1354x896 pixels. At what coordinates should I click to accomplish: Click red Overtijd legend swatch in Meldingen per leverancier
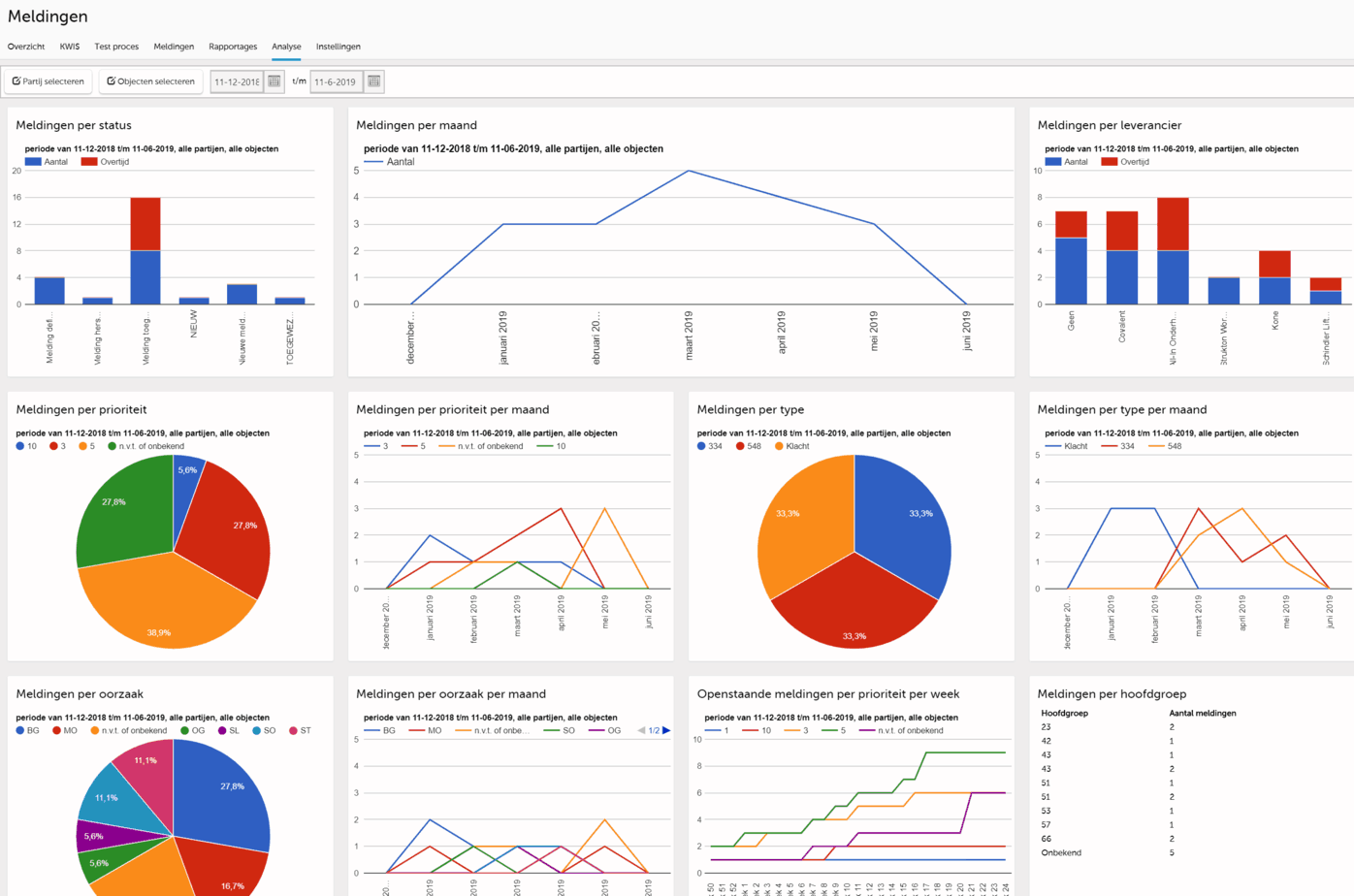click(1110, 162)
